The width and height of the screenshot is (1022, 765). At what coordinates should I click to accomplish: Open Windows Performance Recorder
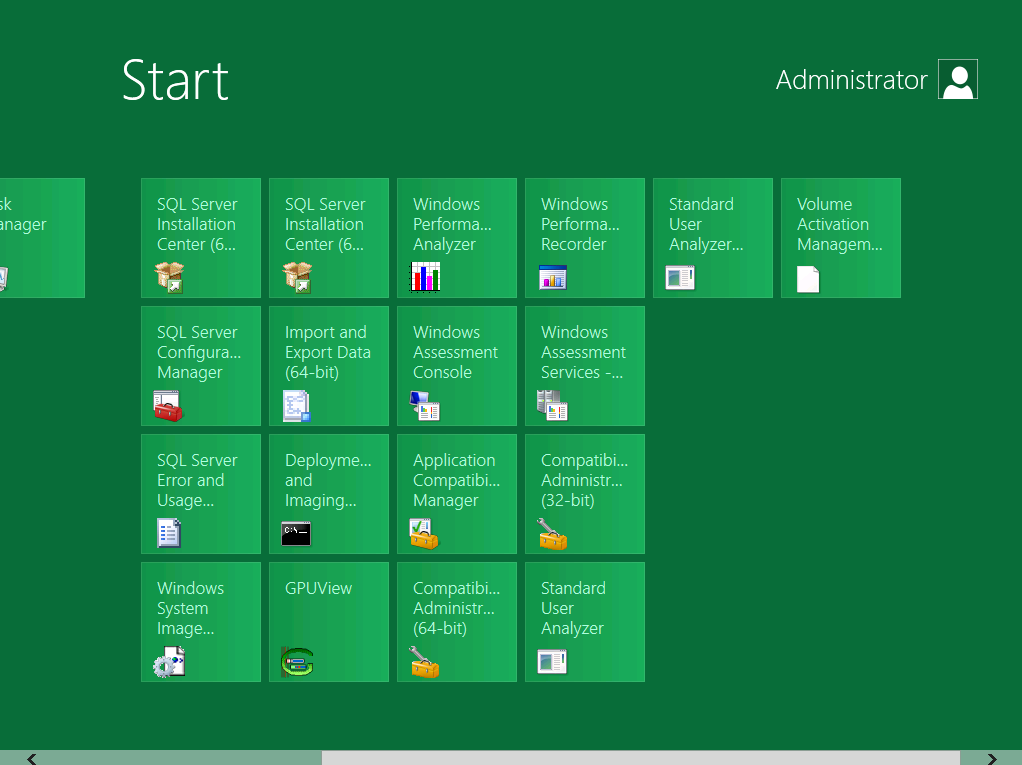pyautogui.click(x=584, y=238)
